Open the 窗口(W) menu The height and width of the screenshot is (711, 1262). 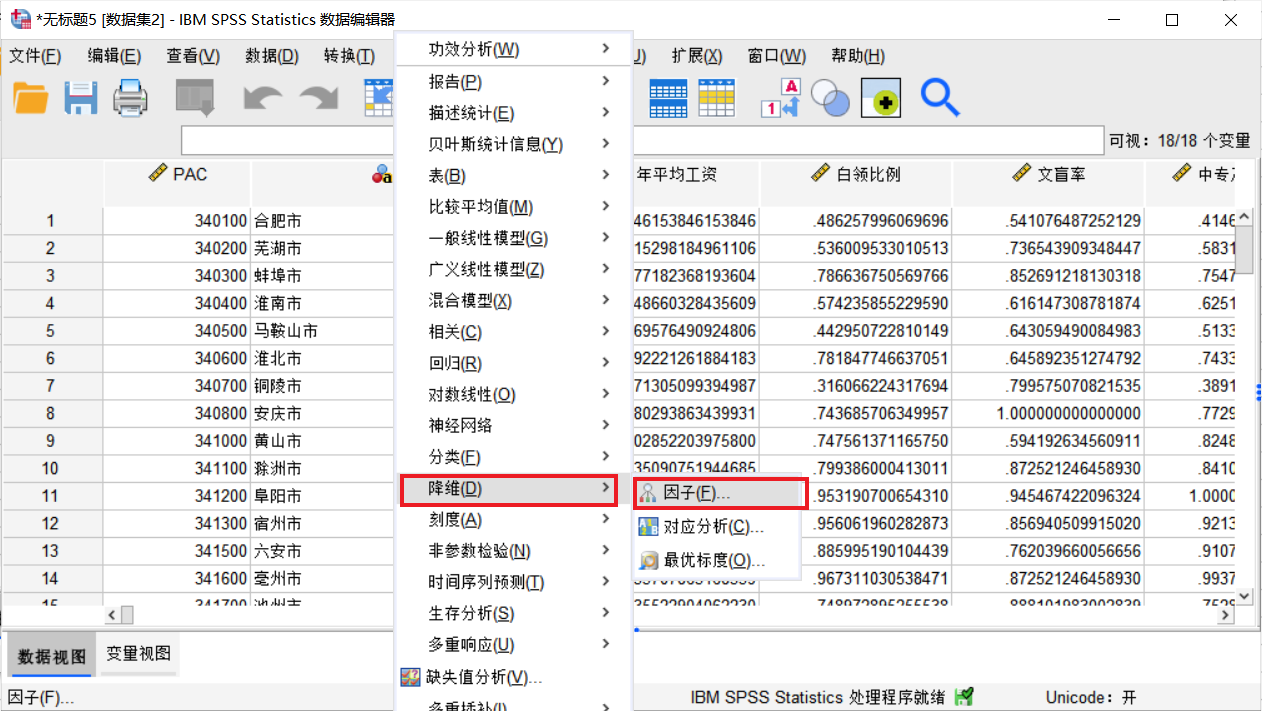777,56
